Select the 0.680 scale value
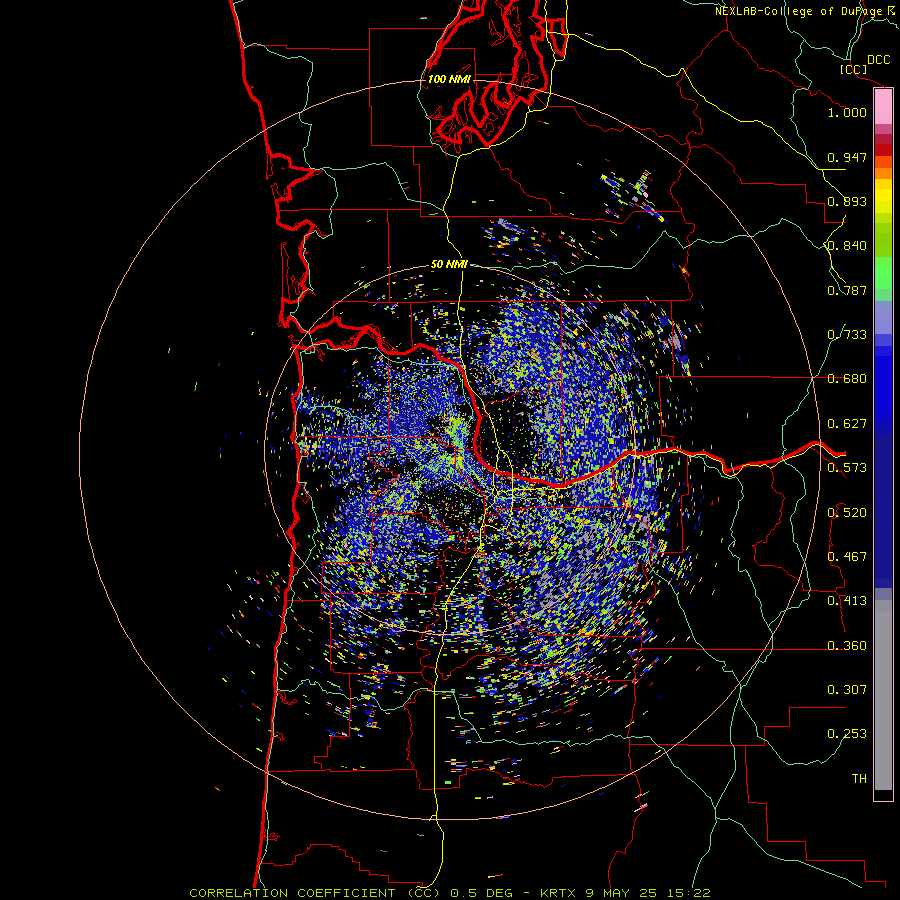Screen dimensions: 900x900 847,379
